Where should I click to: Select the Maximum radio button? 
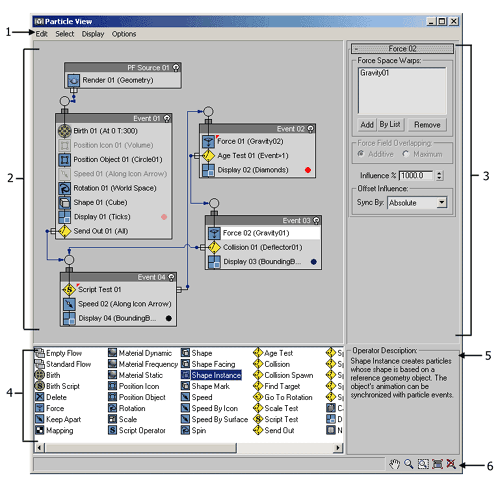(x=405, y=154)
